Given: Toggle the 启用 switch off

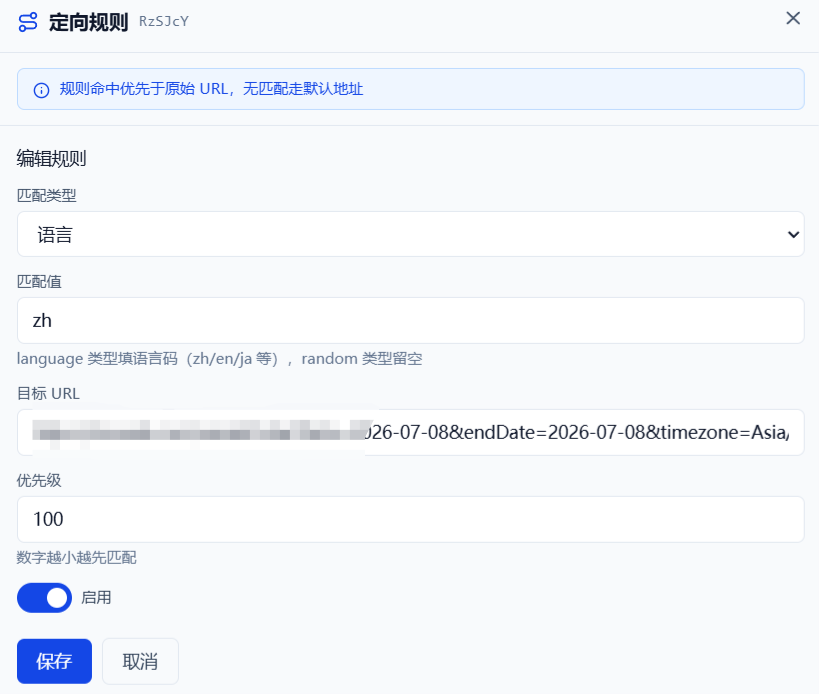Looking at the screenshot, I should [x=44, y=598].
